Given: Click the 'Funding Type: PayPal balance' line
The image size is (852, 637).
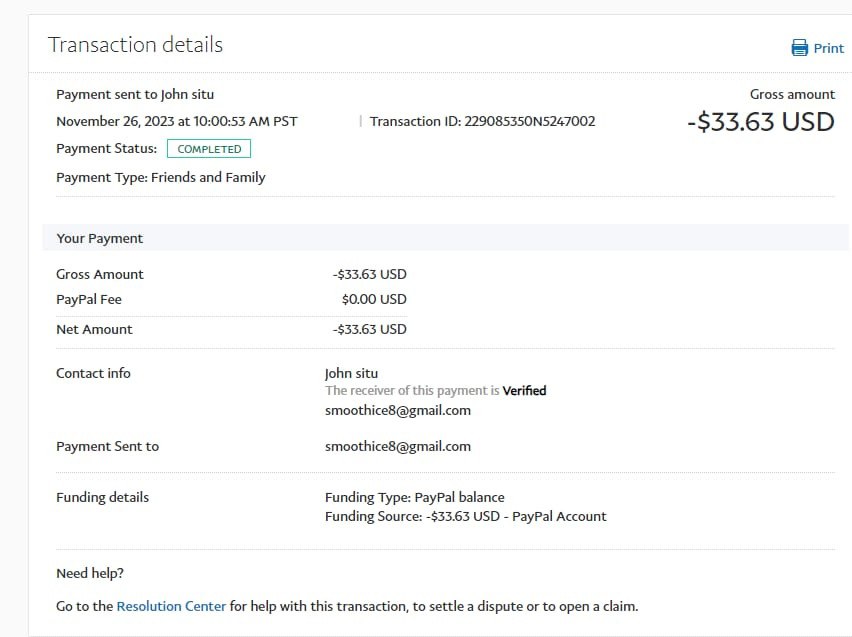Looking at the screenshot, I should pyautogui.click(x=414, y=497).
